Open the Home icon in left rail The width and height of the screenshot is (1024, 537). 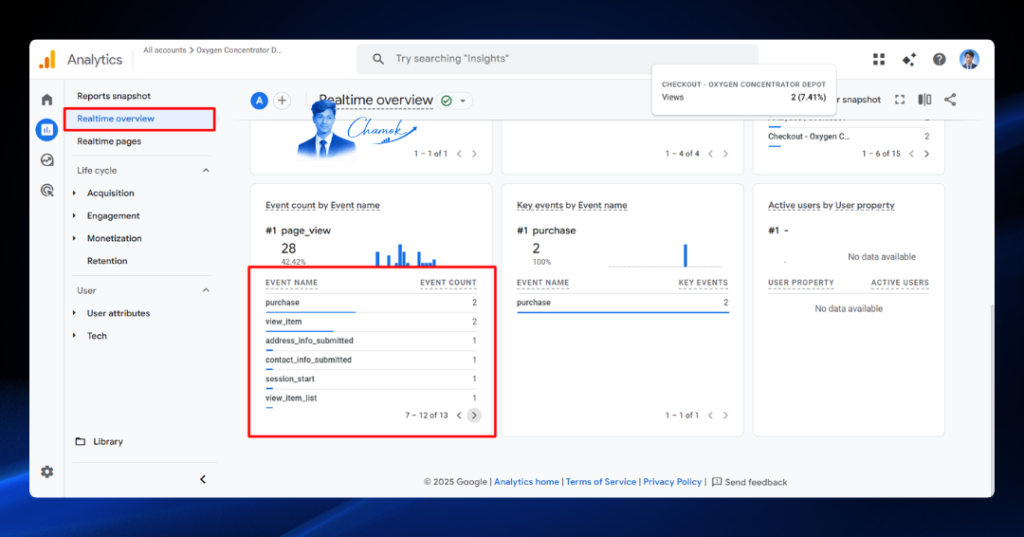coord(47,100)
